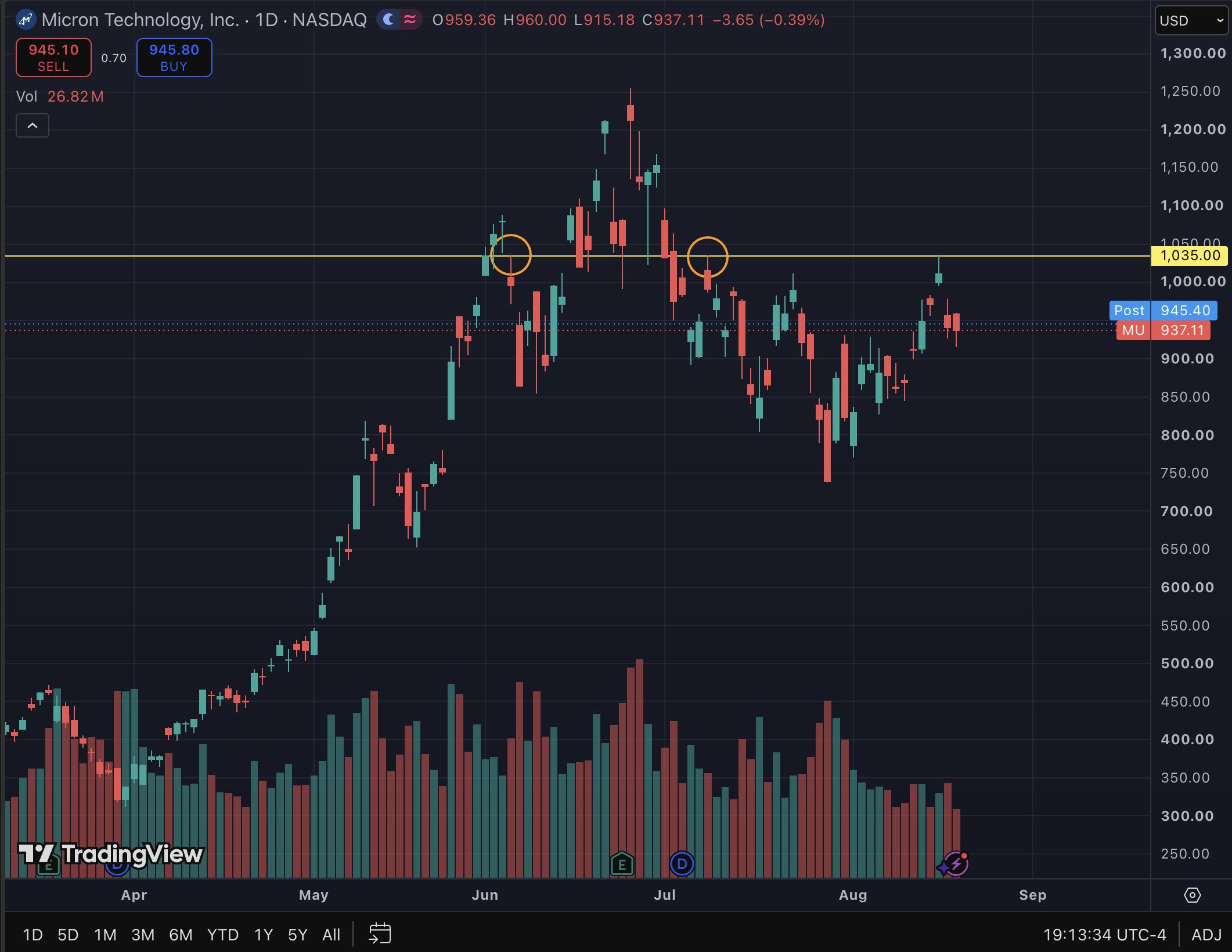The image size is (1232, 952).
Task: Click the 1,200.00 price axis label
Action: tap(1193, 129)
